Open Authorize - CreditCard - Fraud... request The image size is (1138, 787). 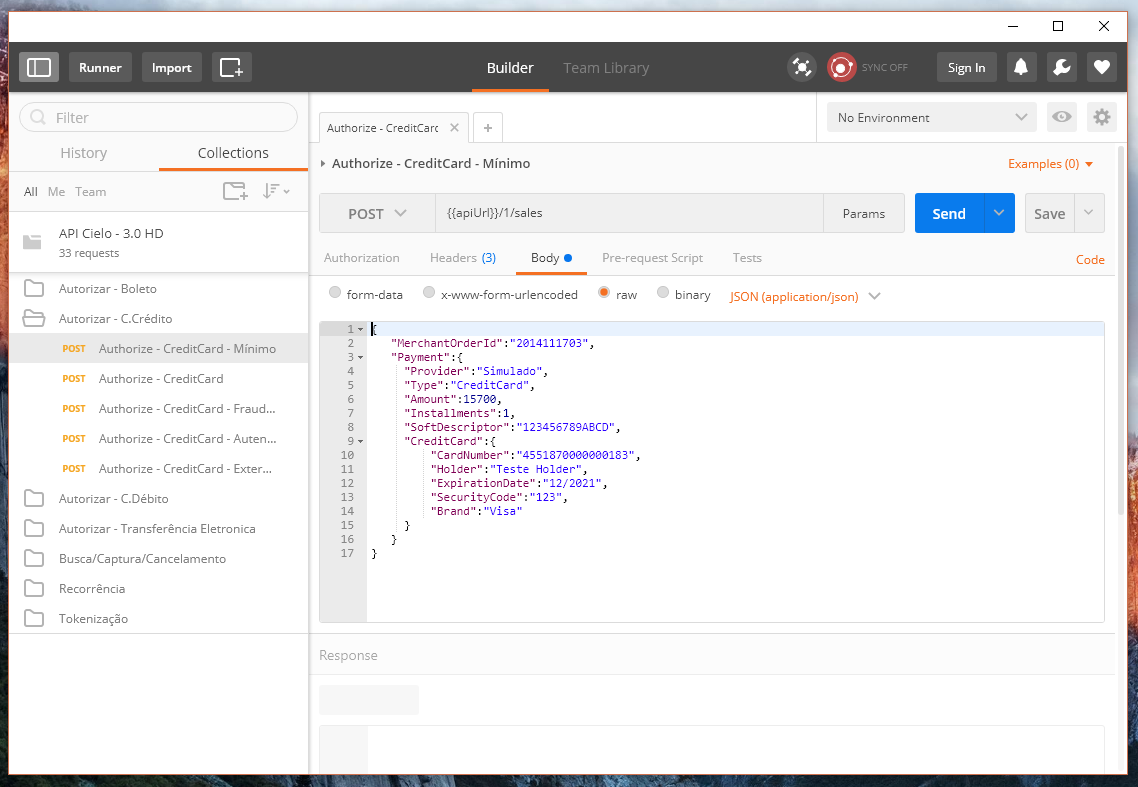pyautogui.click(x=159, y=409)
